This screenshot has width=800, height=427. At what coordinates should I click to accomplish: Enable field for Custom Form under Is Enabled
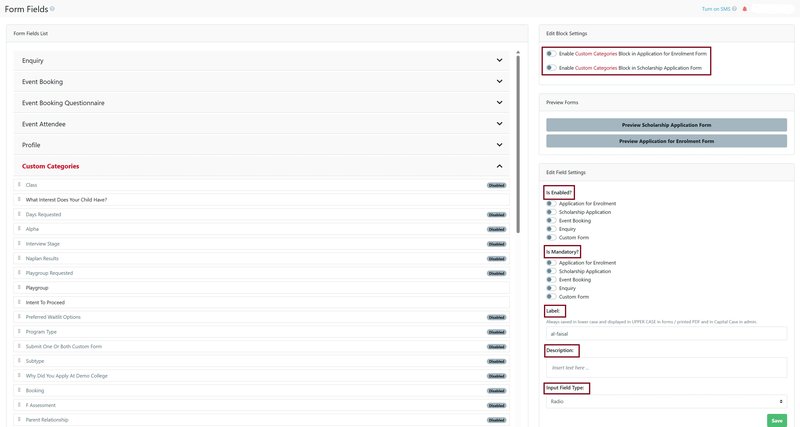click(x=551, y=237)
